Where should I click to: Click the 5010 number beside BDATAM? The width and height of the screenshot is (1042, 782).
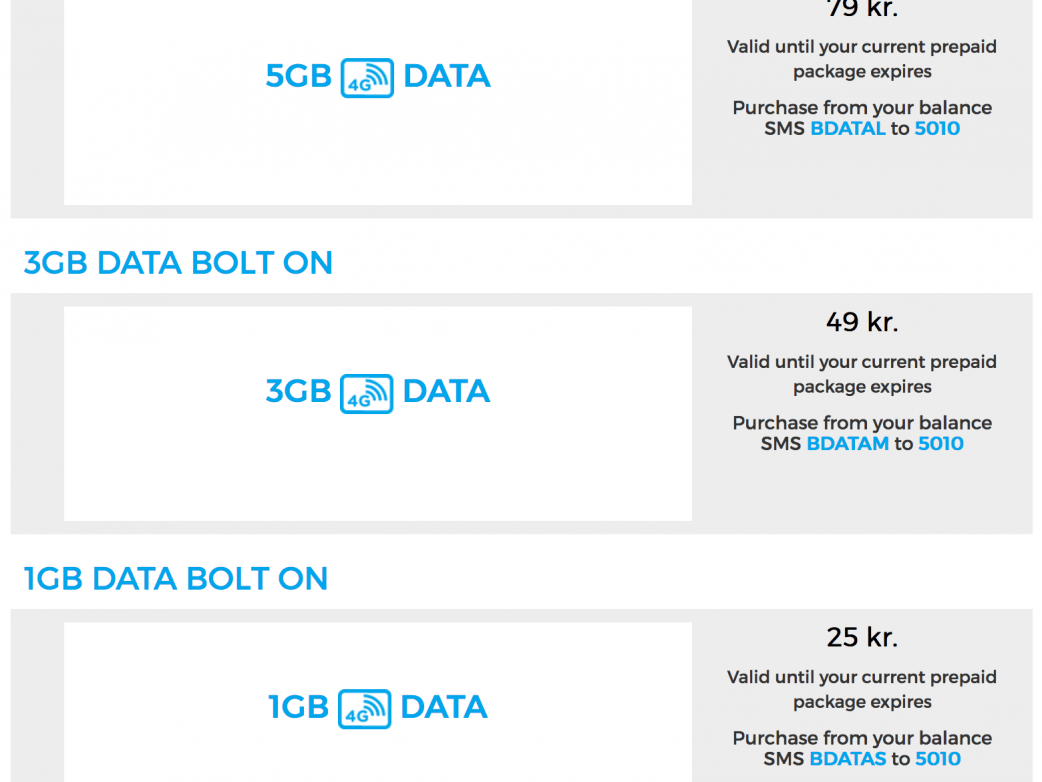941,444
